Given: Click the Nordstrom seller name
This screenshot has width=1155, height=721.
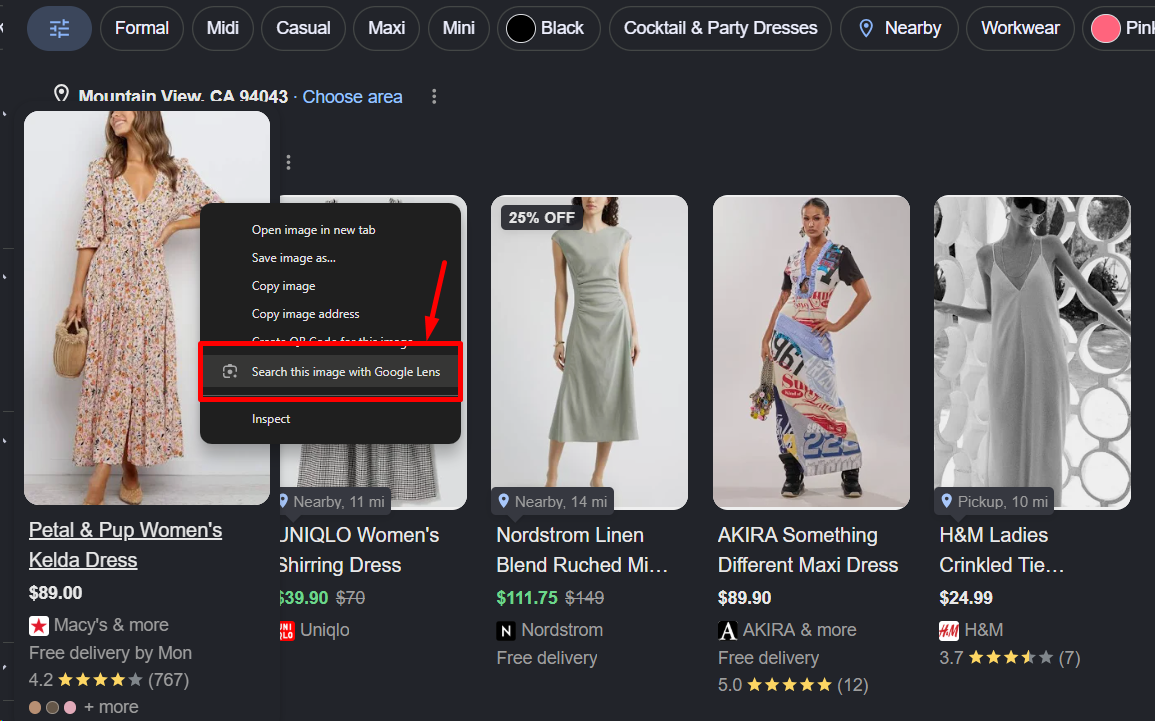Looking at the screenshot, I should 562,630.
